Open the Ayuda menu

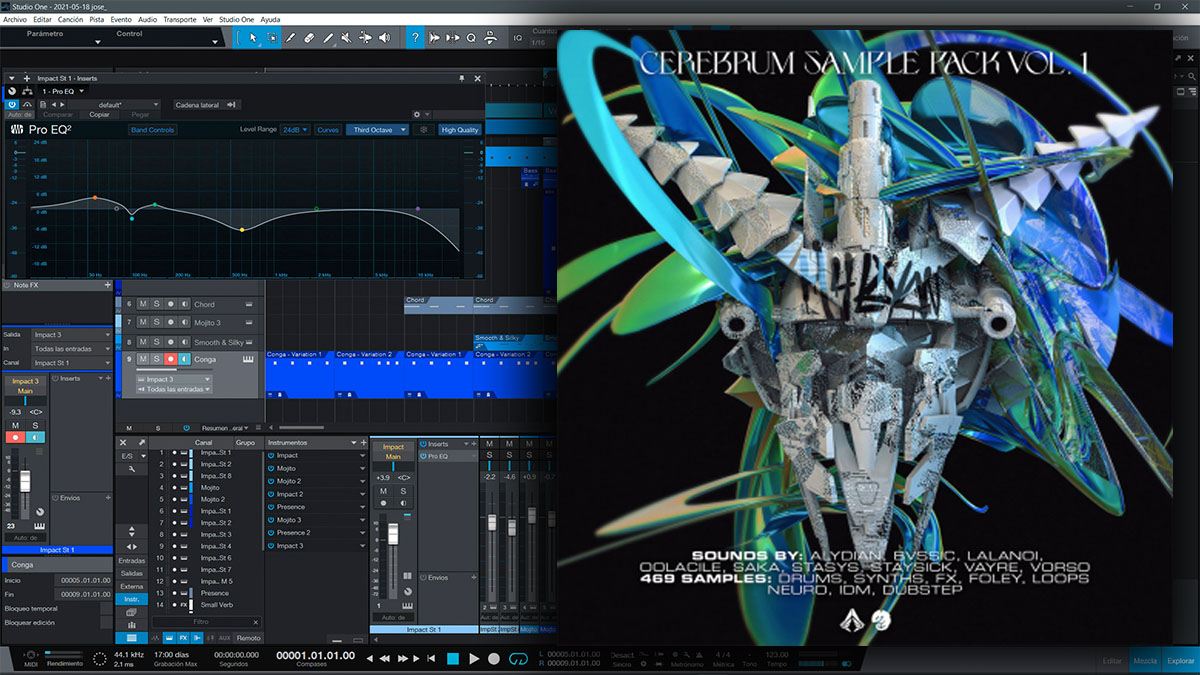(271, 20)
